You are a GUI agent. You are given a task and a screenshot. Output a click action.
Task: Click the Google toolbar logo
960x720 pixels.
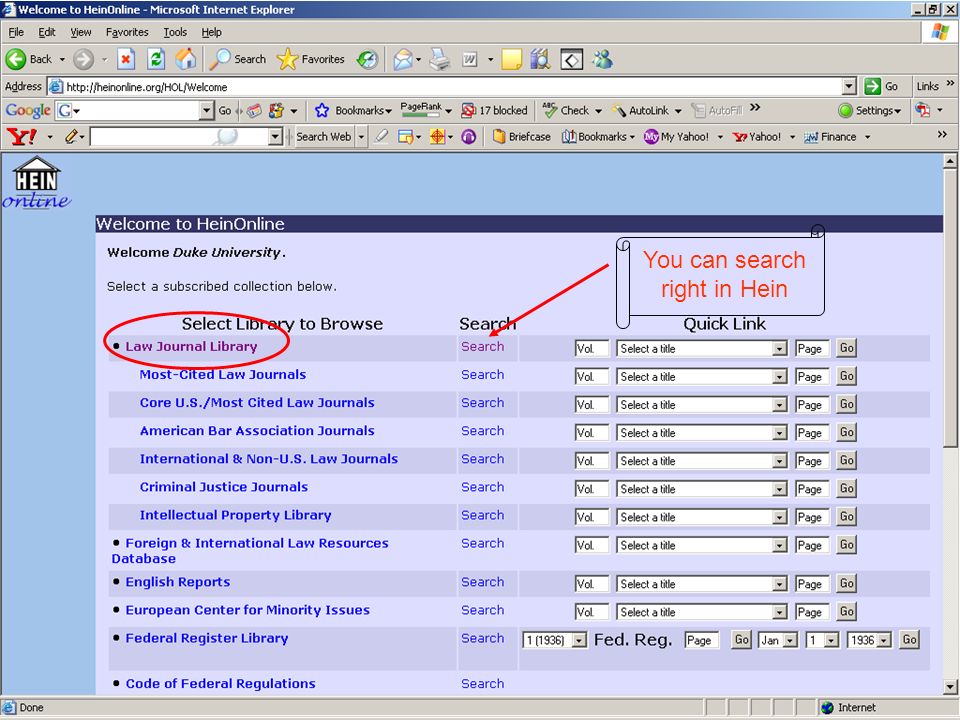[28, 110]
